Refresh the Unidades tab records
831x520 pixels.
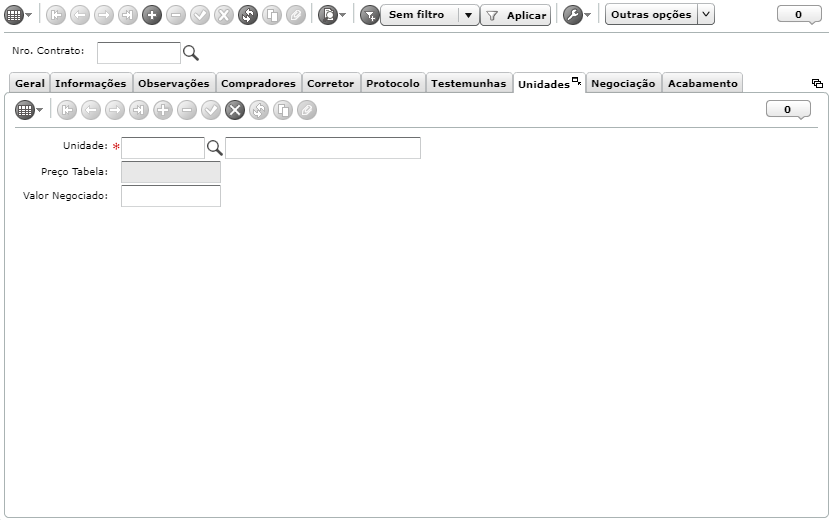[259, 110]
